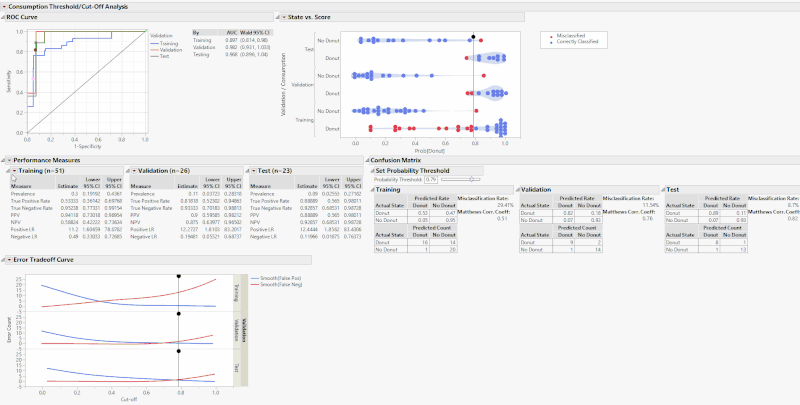Open the Performance Measures red triangle menu

[x=9, y=160]
